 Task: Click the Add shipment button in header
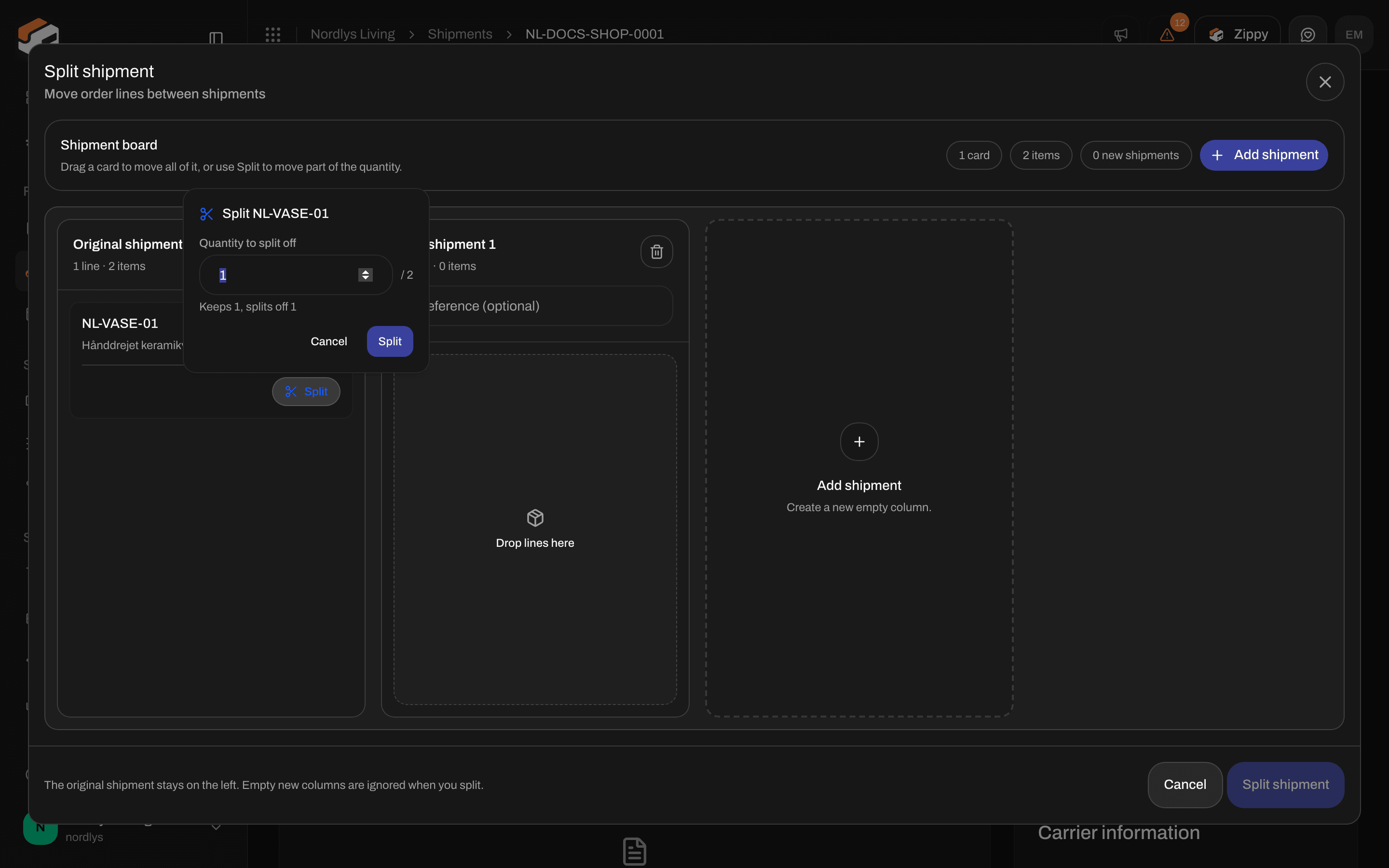click(1263, 155)
